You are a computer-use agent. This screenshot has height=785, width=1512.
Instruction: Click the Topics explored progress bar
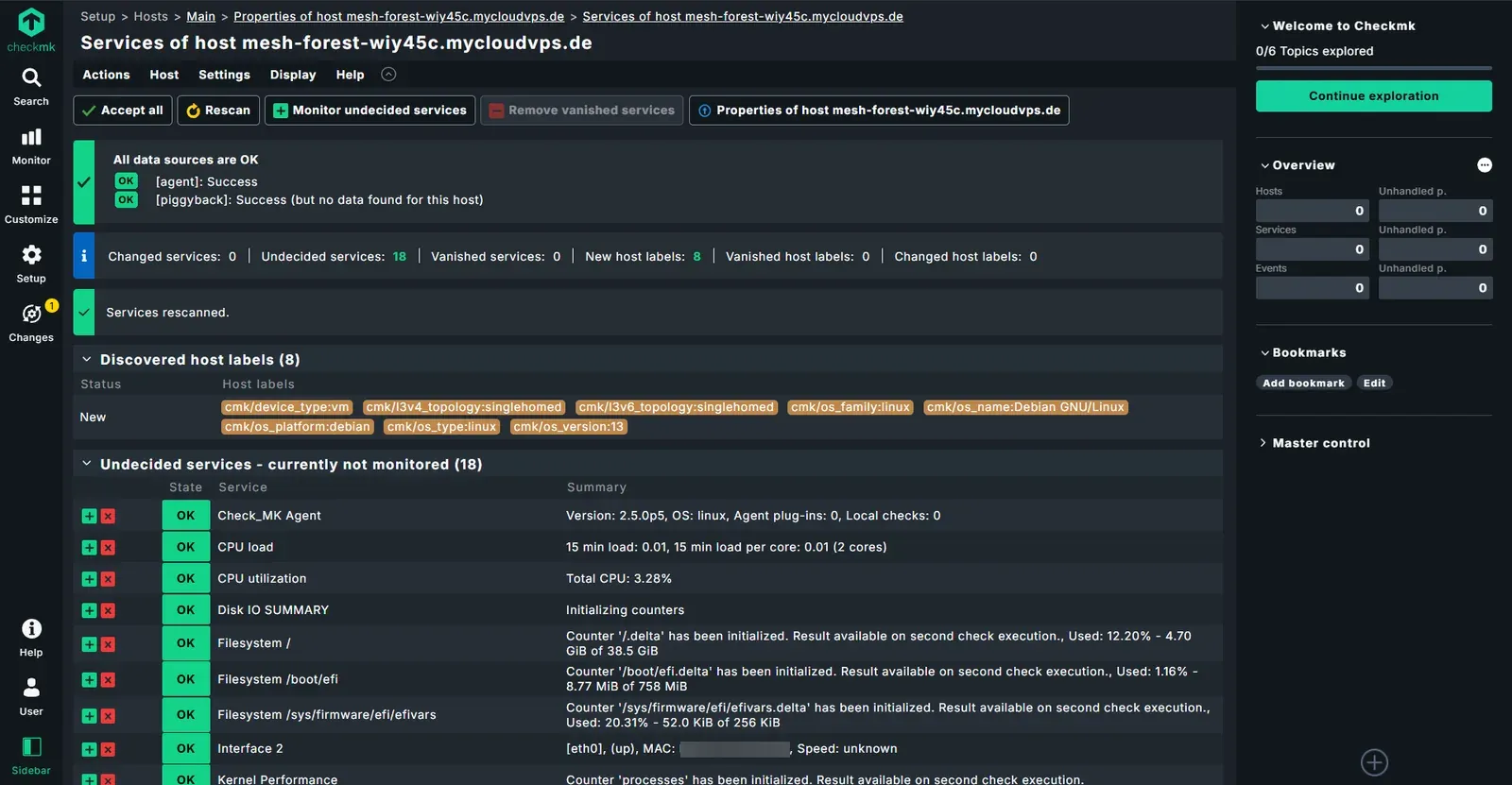coord(1374,68)
